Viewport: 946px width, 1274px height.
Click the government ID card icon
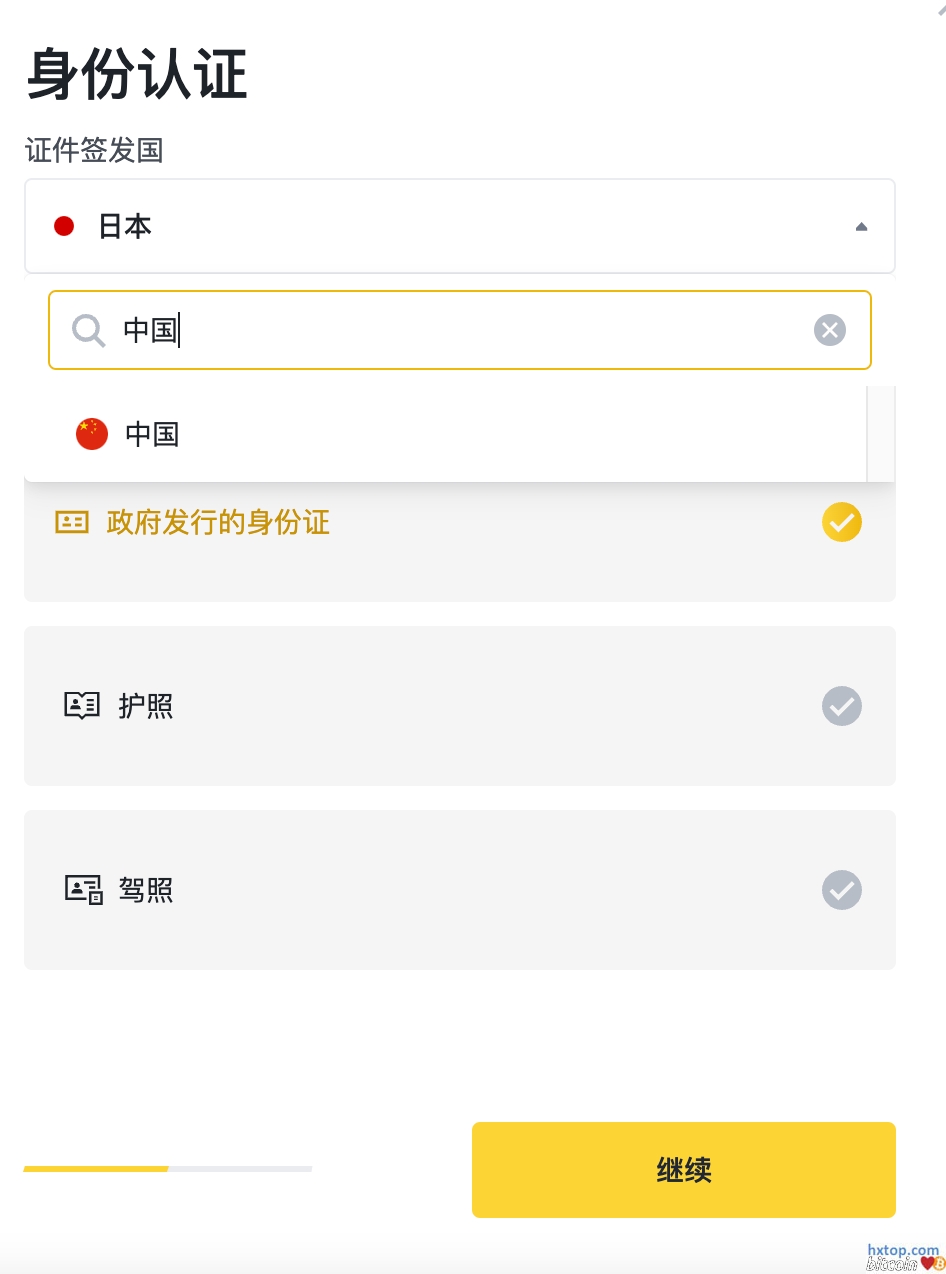(72, 522)
